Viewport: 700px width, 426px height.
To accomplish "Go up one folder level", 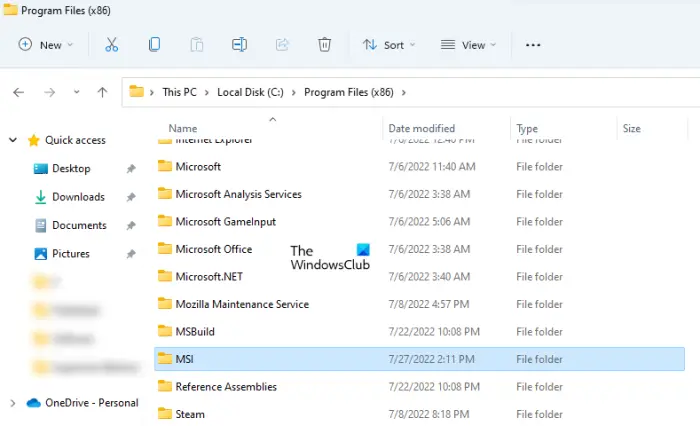I will tap(102, 92).
